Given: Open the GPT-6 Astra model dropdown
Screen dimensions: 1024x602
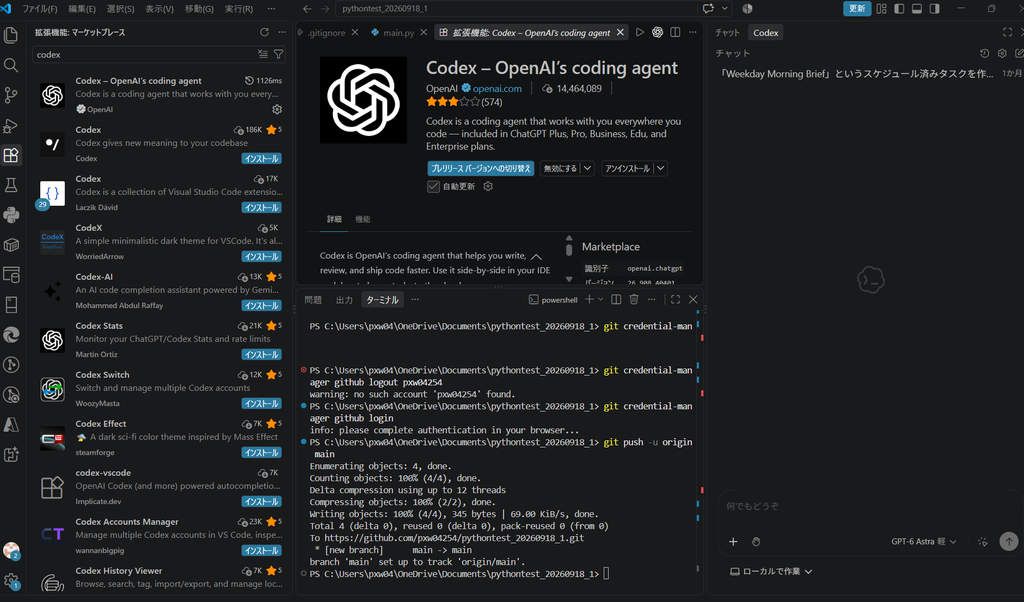Looking at the screenshot, I should (x=923, y=541).
